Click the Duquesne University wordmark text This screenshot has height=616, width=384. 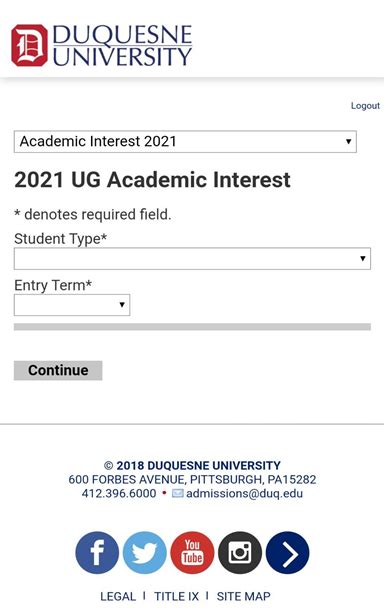[122, 45]
